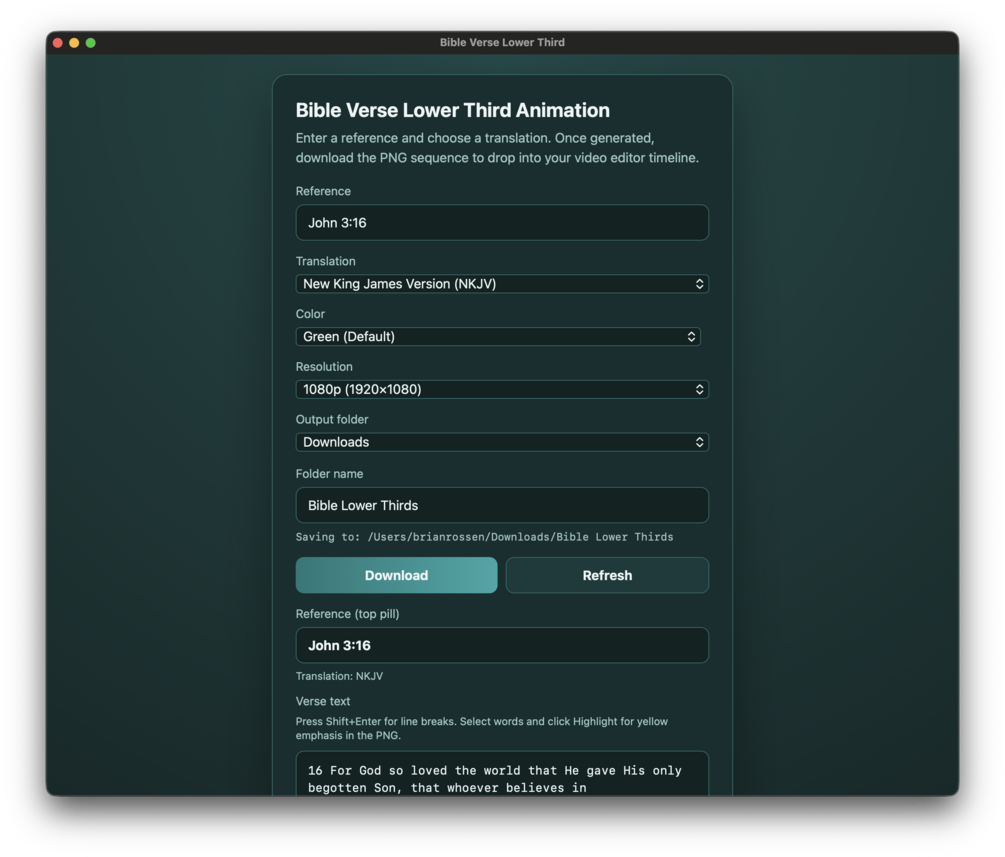Click the Folder name field Bible Lower Thirds

click(x=502, y=505)
